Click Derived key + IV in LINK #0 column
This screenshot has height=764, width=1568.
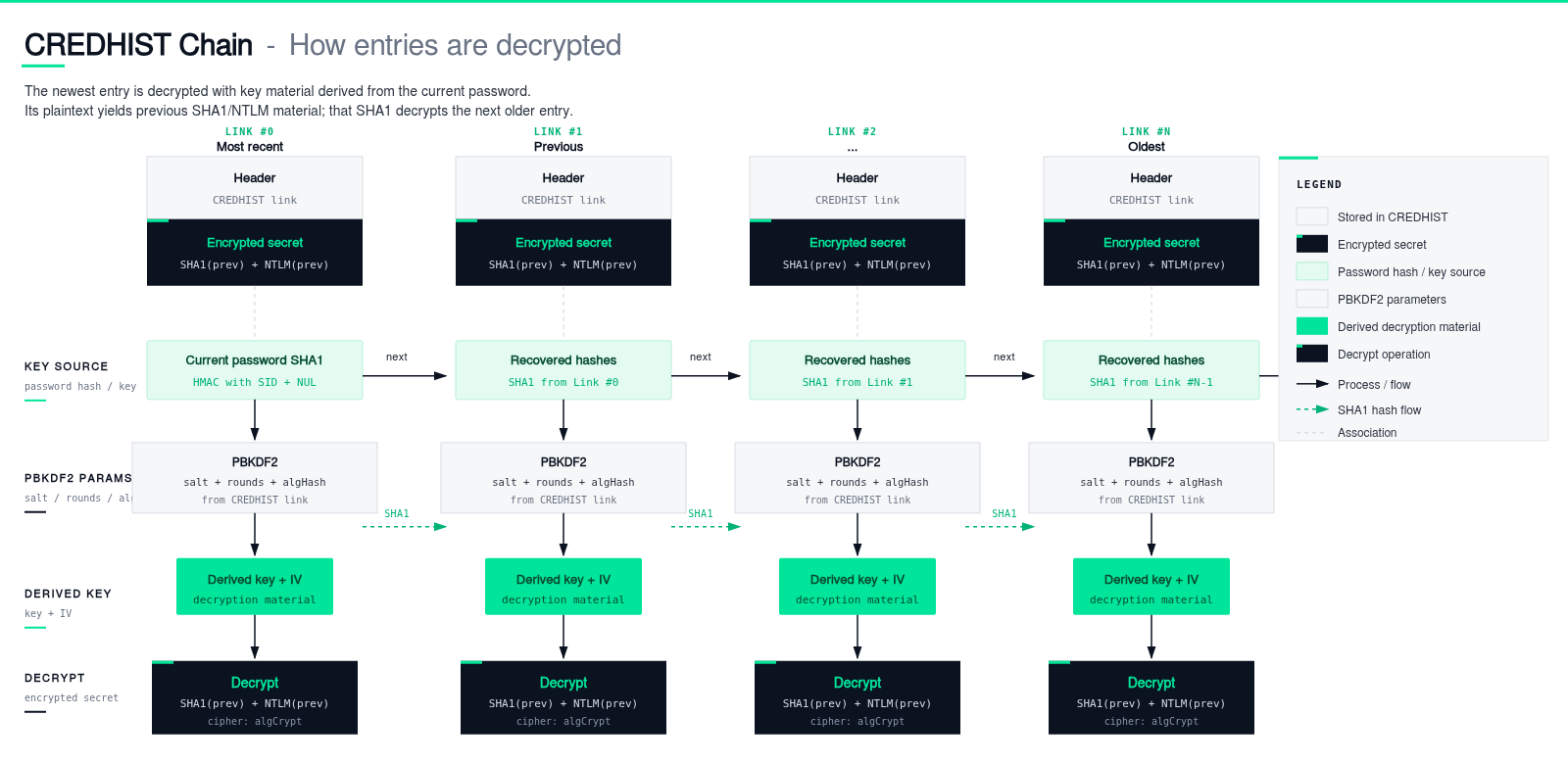tap(255, 587)
